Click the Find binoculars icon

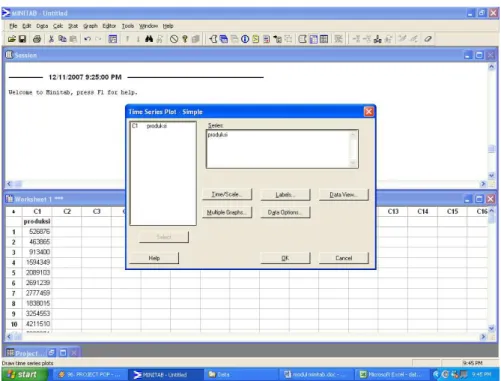149,39
